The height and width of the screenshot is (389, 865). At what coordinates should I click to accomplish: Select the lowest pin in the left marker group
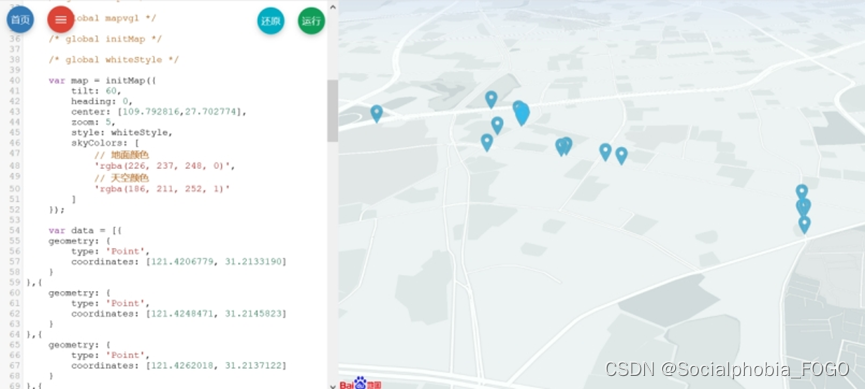click(x=487, y=142)
